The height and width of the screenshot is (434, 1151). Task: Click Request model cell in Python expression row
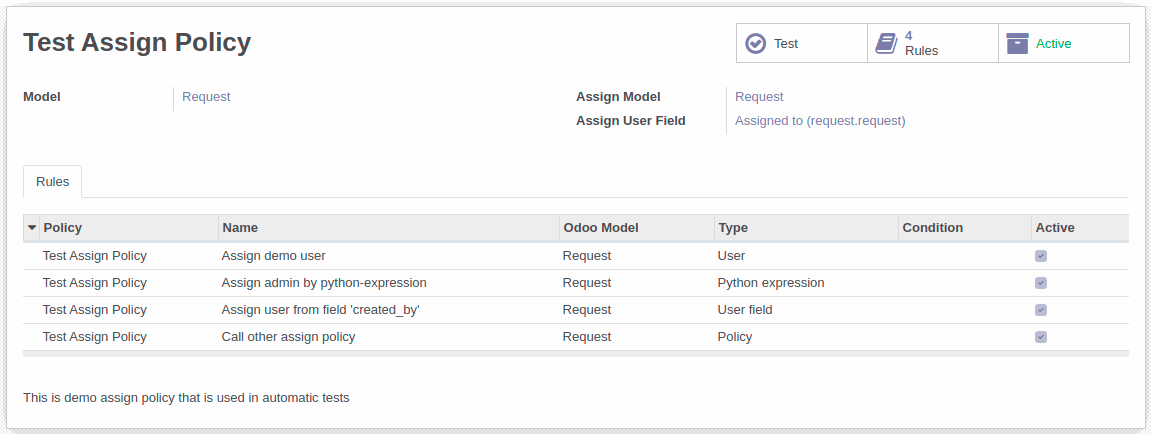pyautogui.click(x=636, y=283)
